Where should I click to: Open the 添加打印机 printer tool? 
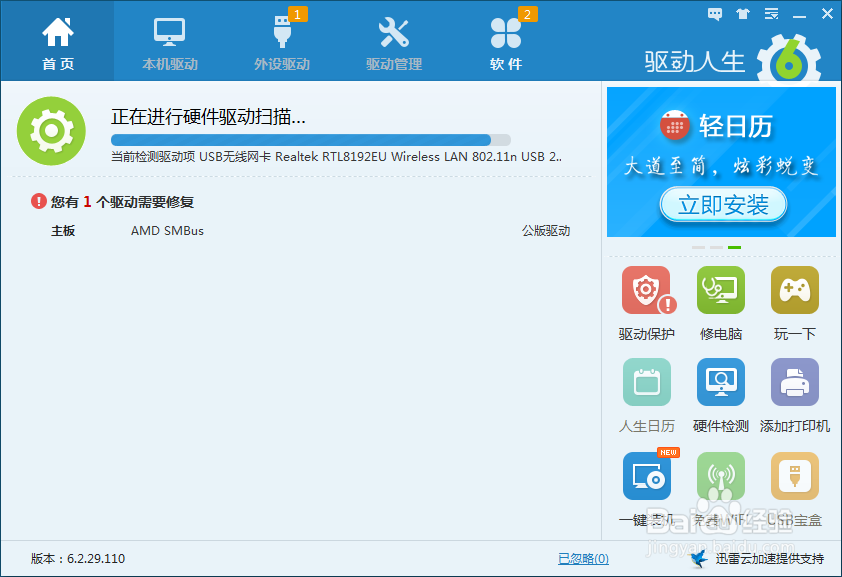pos(795,396)
